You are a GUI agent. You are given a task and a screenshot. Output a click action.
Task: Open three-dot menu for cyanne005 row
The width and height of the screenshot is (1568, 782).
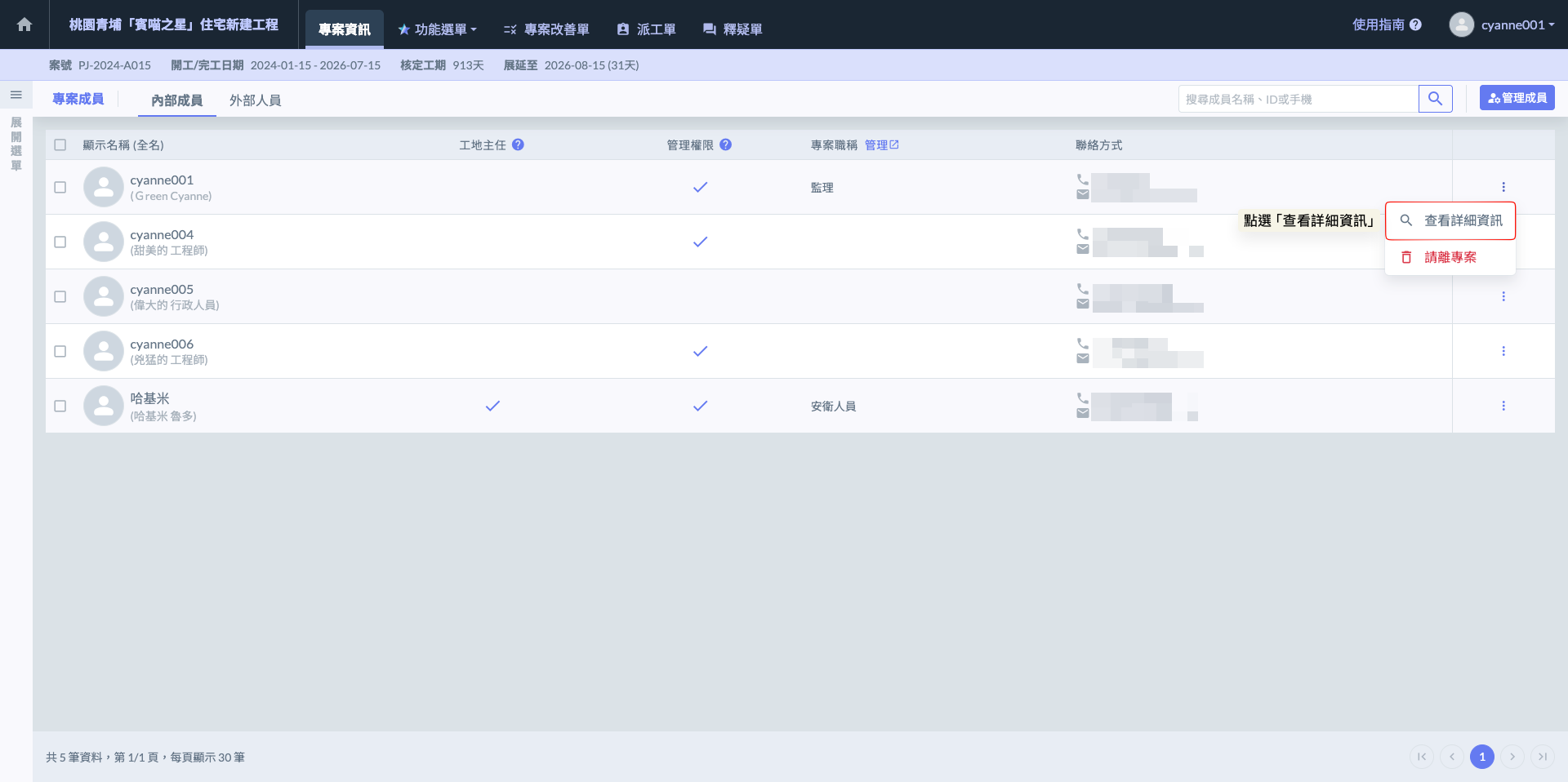coord(1503,296)
